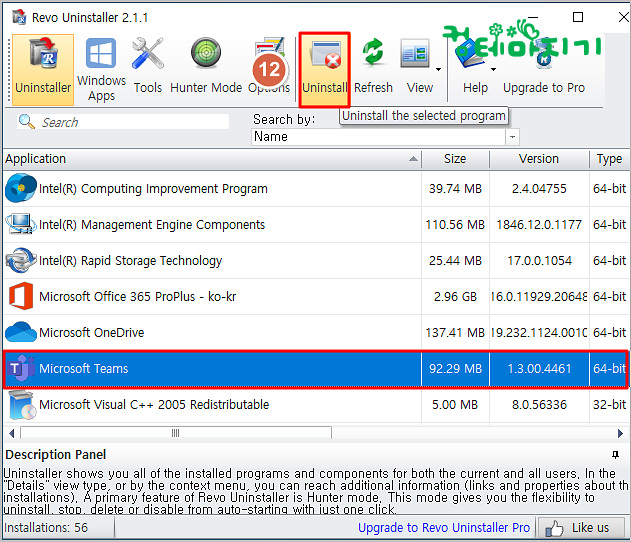
Task: Click the 32-bit type cell
Action: 609,404
